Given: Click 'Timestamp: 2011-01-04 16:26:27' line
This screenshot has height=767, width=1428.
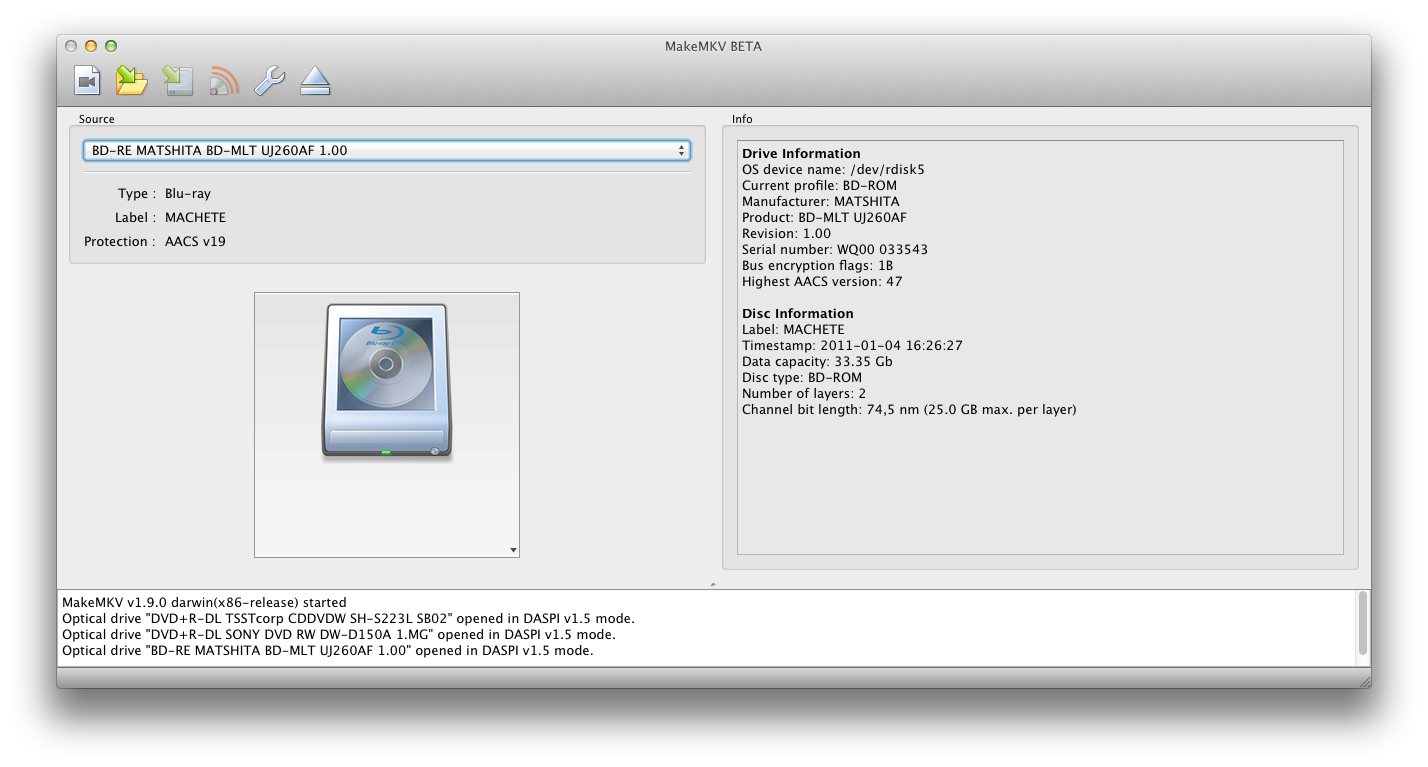Looking at the screenshot, I should click(852, 346).
